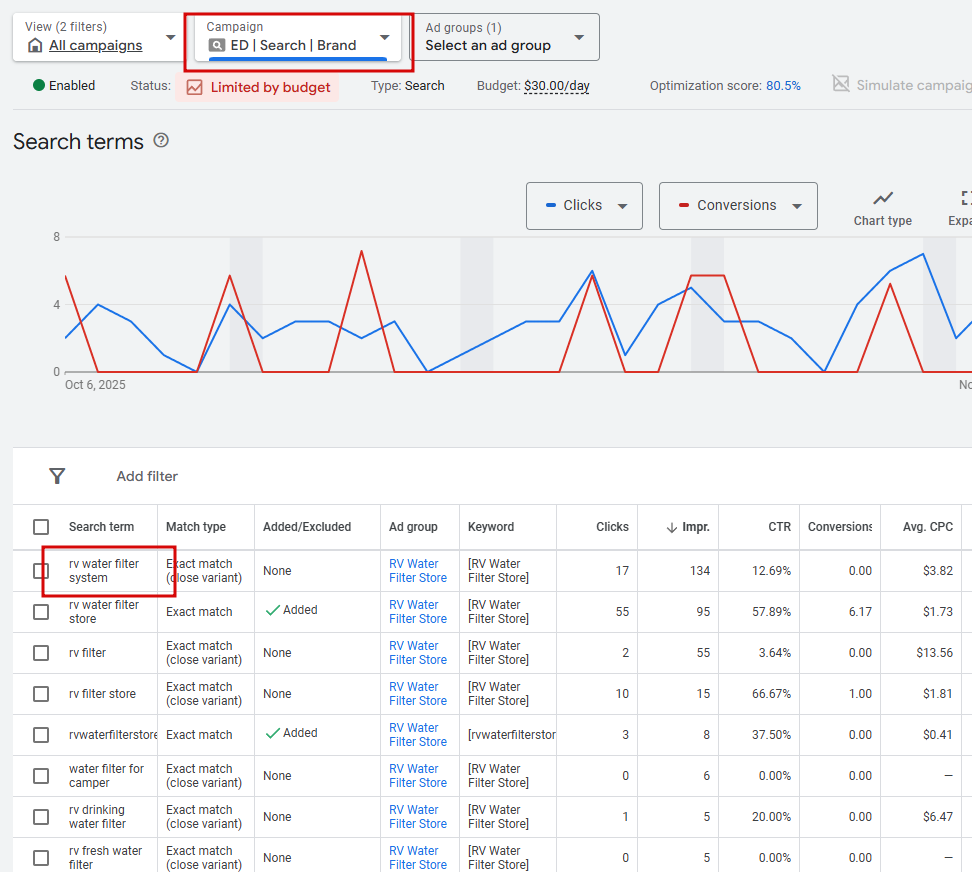Click the Impr. sort arrow icon

click(x=673, y=527)
